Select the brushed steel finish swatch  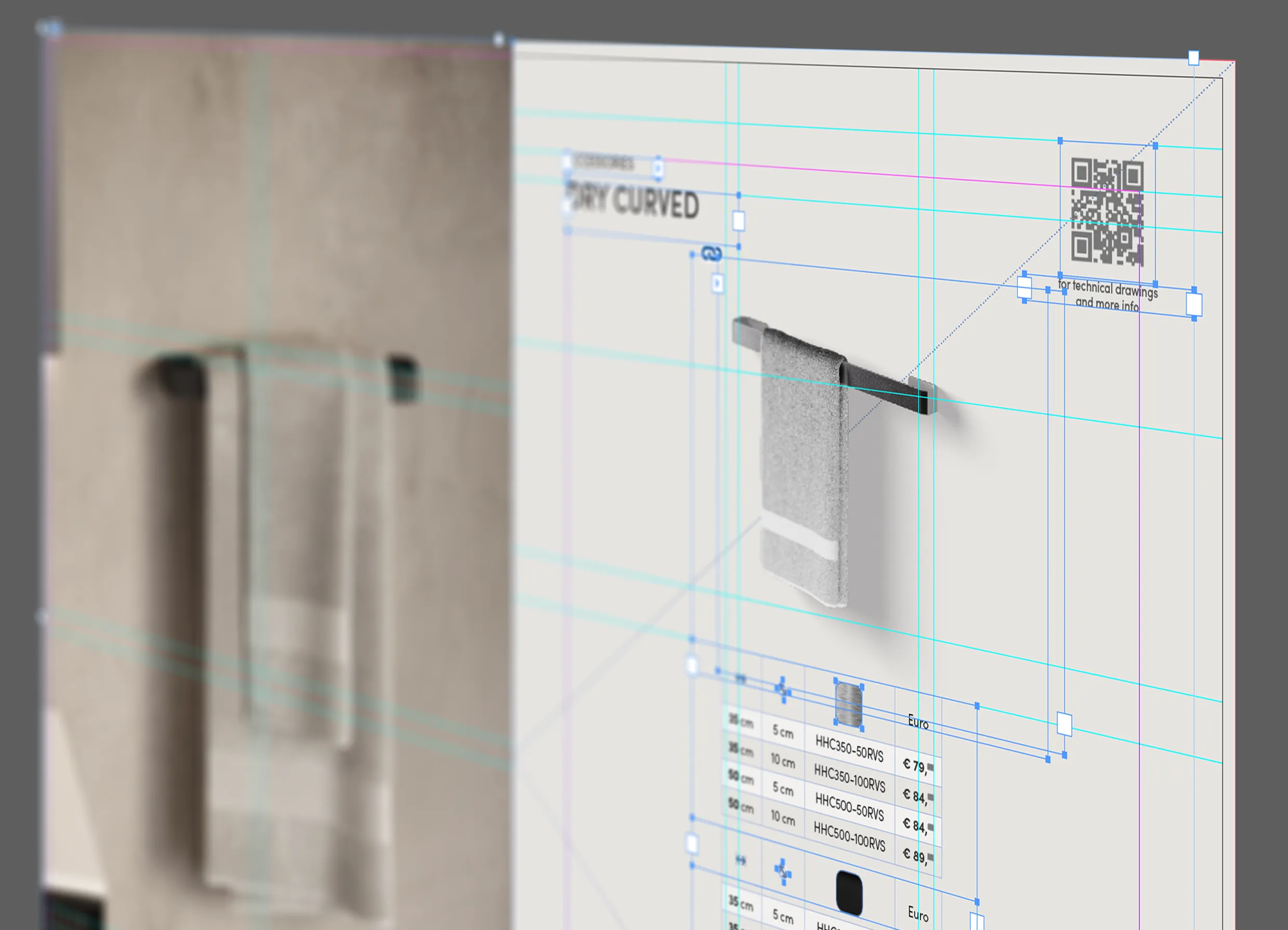pos(849,705)
